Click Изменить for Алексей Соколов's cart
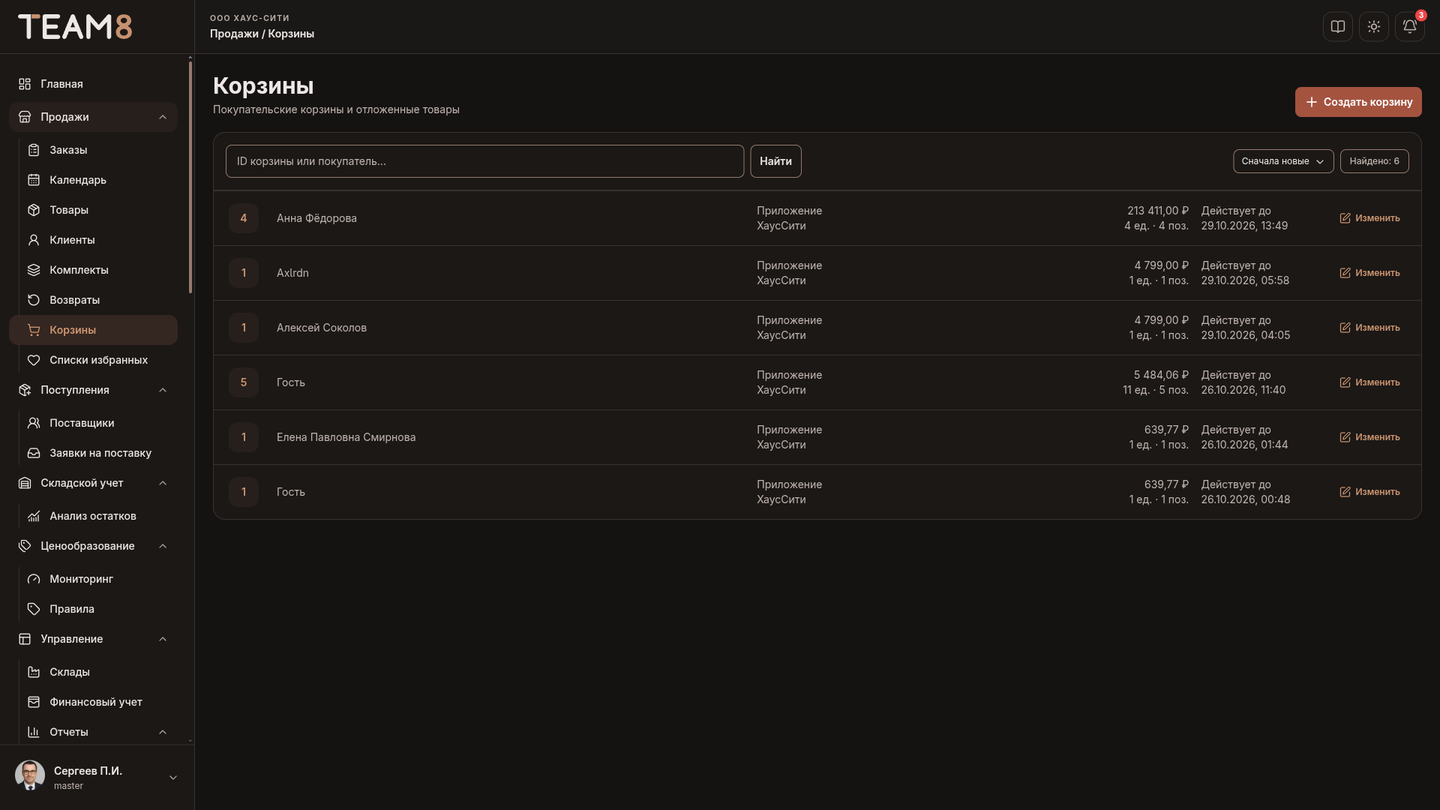This screenshot has width=1440, height=810. pyautogui.click(x=1370, y=328)
